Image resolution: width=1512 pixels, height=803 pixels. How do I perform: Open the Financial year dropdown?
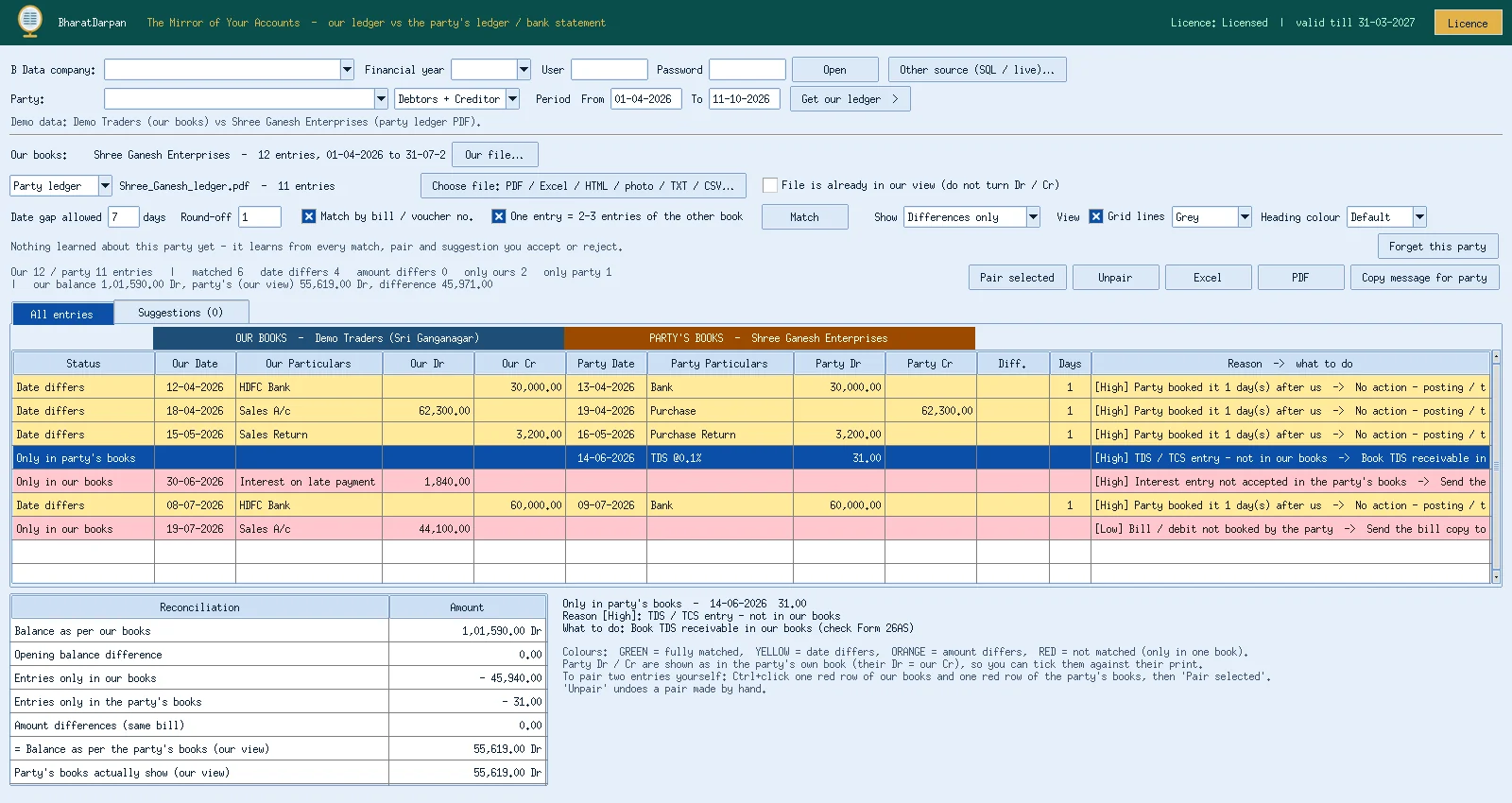click(524, 70)
